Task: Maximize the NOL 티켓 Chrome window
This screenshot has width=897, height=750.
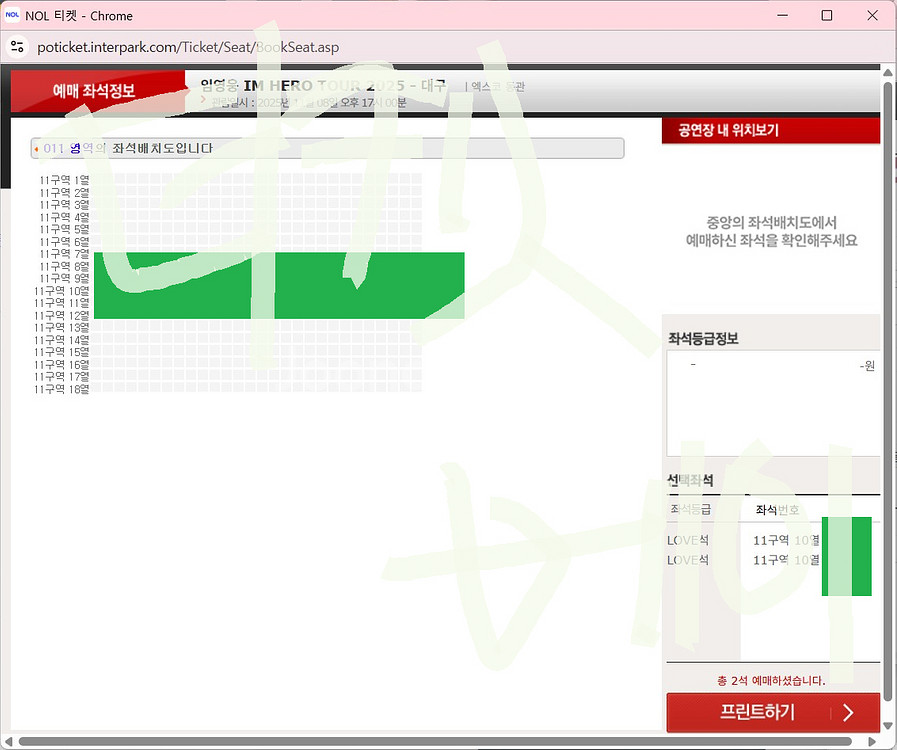Action: click(827, 15)
